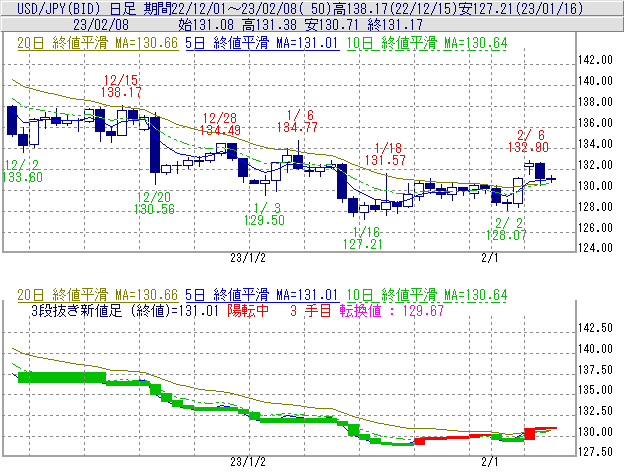Viewport: 624px width, 475px height.
Task: Click the magenta 転換値：129.67 text
Action: point(392,311)
